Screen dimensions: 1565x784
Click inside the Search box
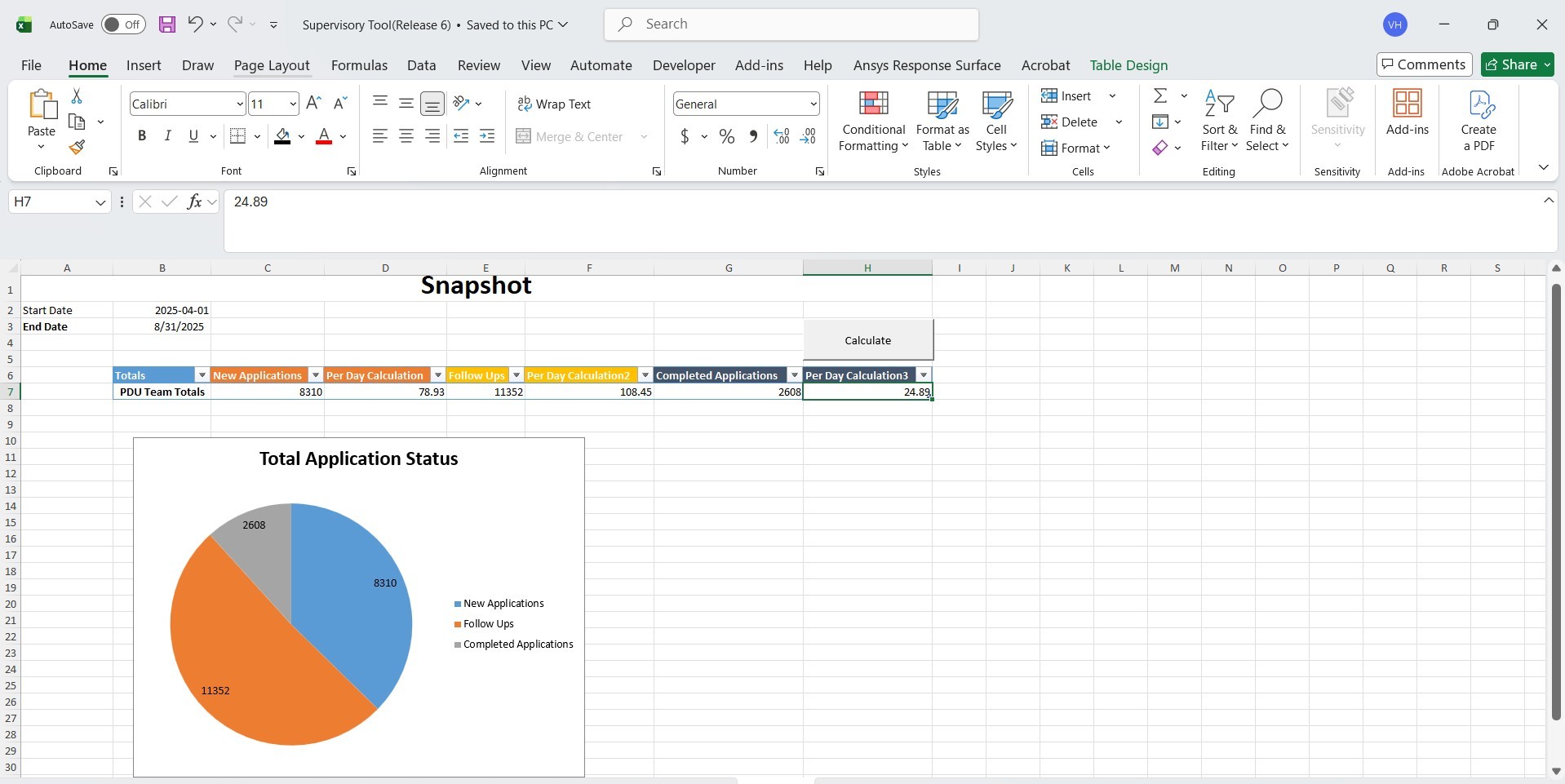point(791,24)
